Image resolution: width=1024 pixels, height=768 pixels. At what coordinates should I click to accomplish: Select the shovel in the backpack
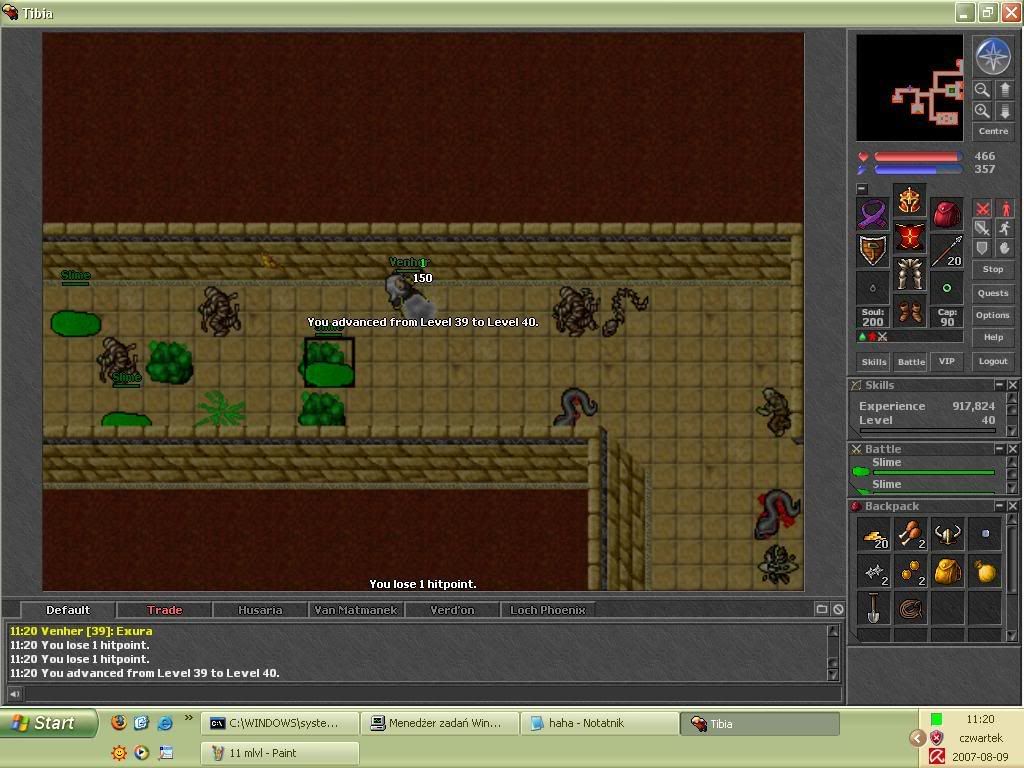tap(873, 609)
